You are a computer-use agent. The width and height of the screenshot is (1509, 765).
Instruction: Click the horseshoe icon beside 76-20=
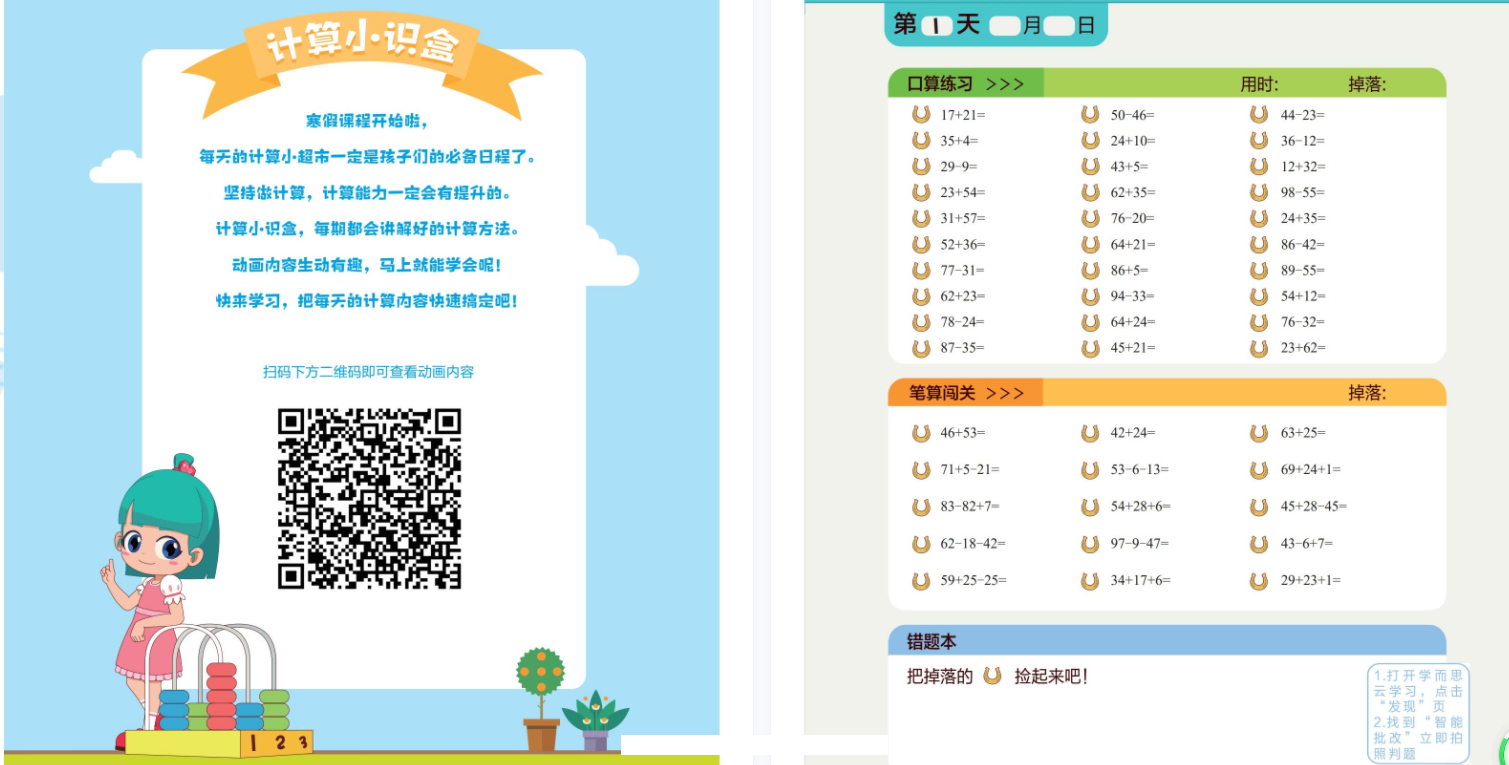pyautogui.click(x=1090, y=218)
